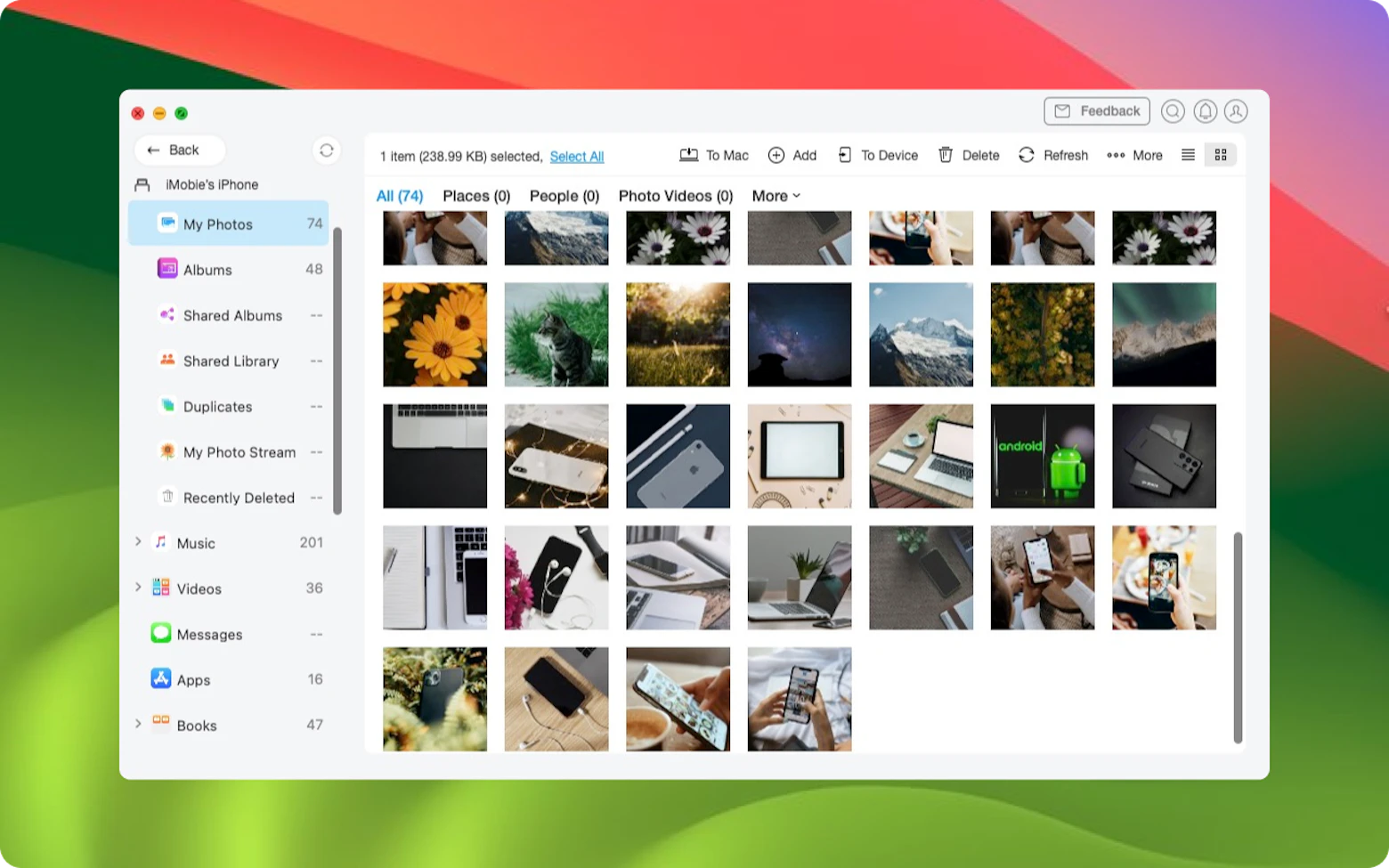Switch to the People tab

coord(564,196)
